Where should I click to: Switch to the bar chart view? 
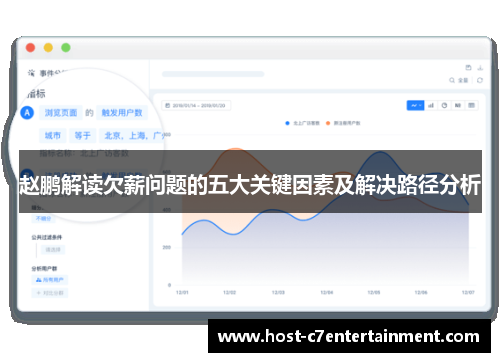click(431, 105)
